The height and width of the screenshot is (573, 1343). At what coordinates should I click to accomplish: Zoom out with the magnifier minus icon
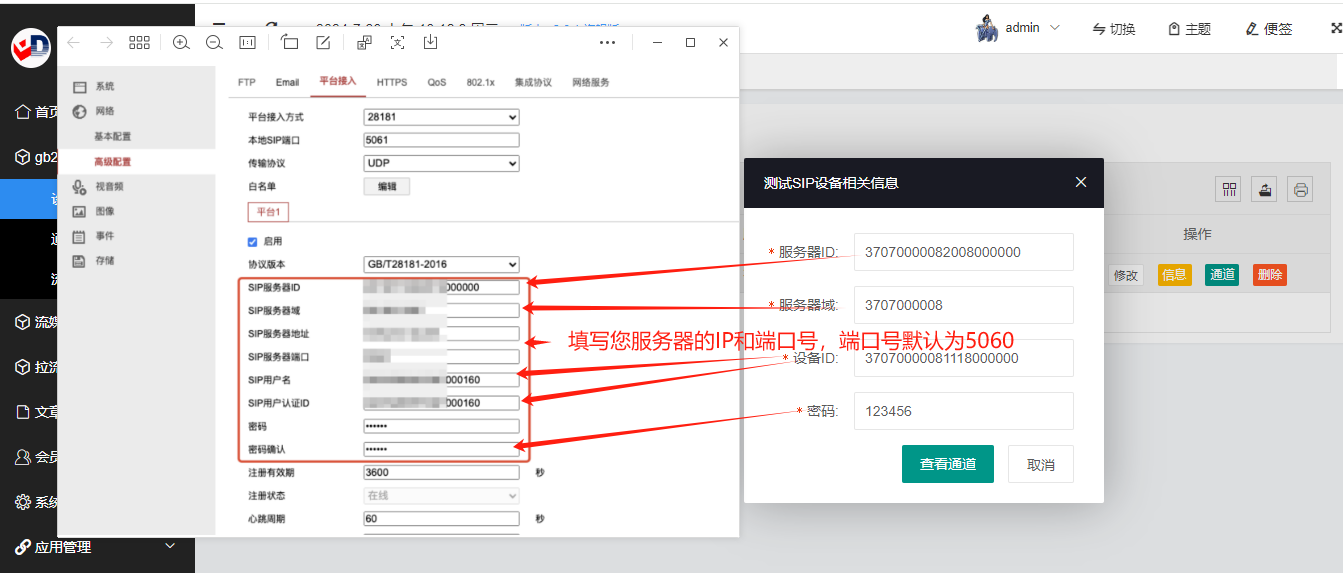coord(214,43)
